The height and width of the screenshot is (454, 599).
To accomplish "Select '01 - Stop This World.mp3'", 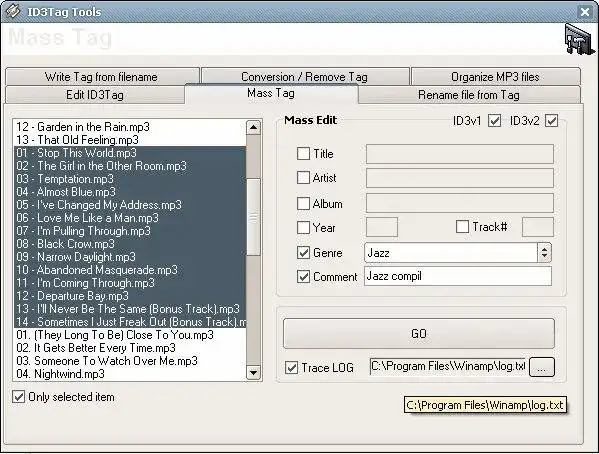I will click(130, 153).
